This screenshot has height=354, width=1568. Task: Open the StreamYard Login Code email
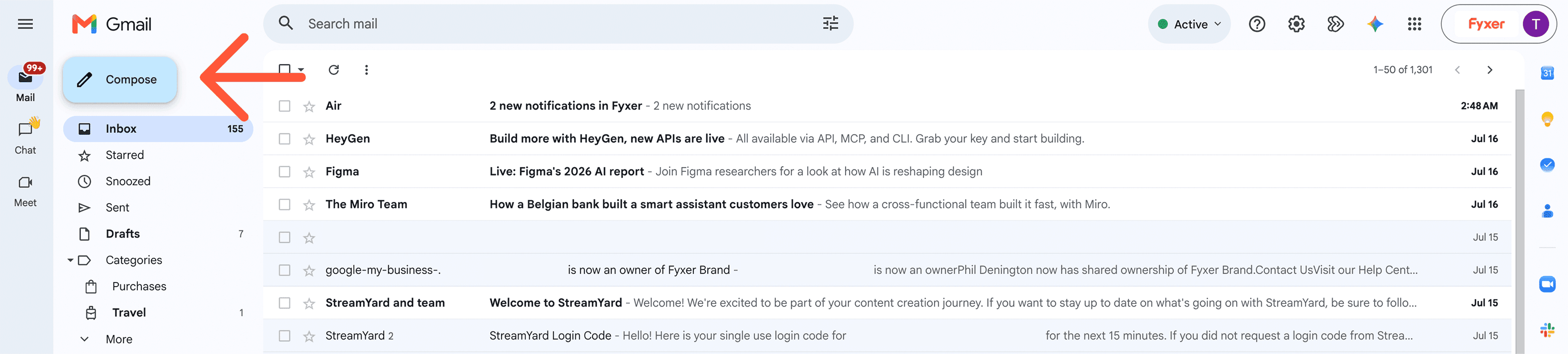click(887, 335)
